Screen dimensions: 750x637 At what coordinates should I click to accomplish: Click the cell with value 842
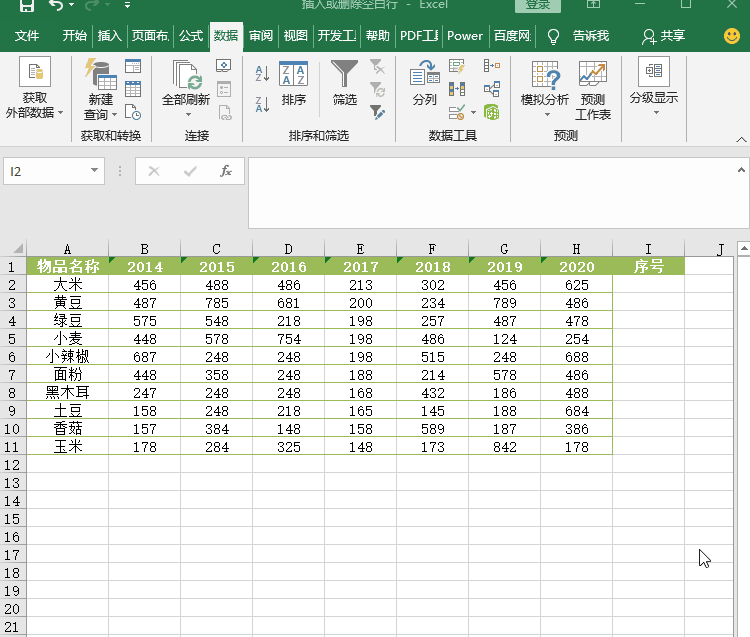tap(505, 447)
